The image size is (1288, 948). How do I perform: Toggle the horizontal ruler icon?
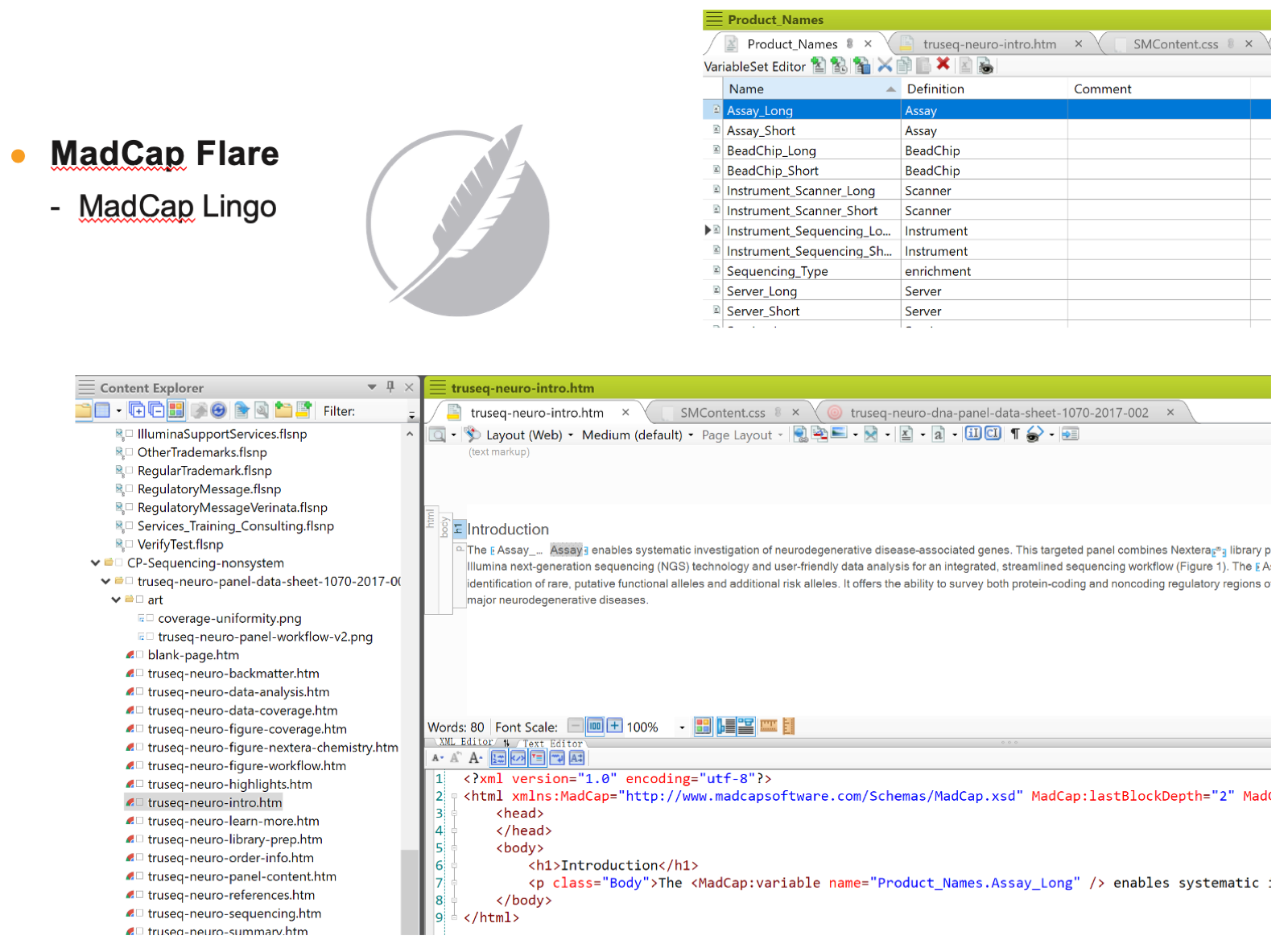coord(769,726)
